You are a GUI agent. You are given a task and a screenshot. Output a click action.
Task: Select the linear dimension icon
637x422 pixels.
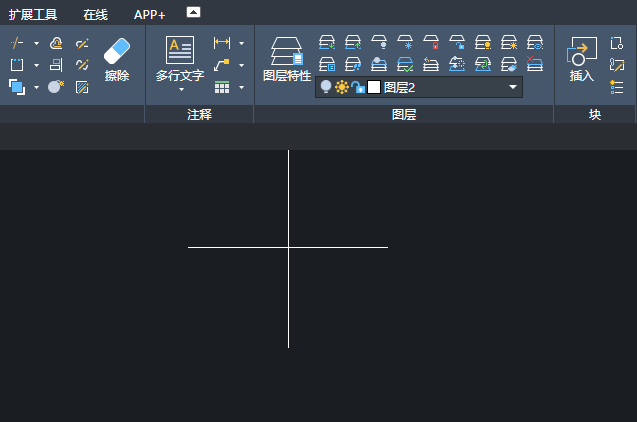point(222,43)
